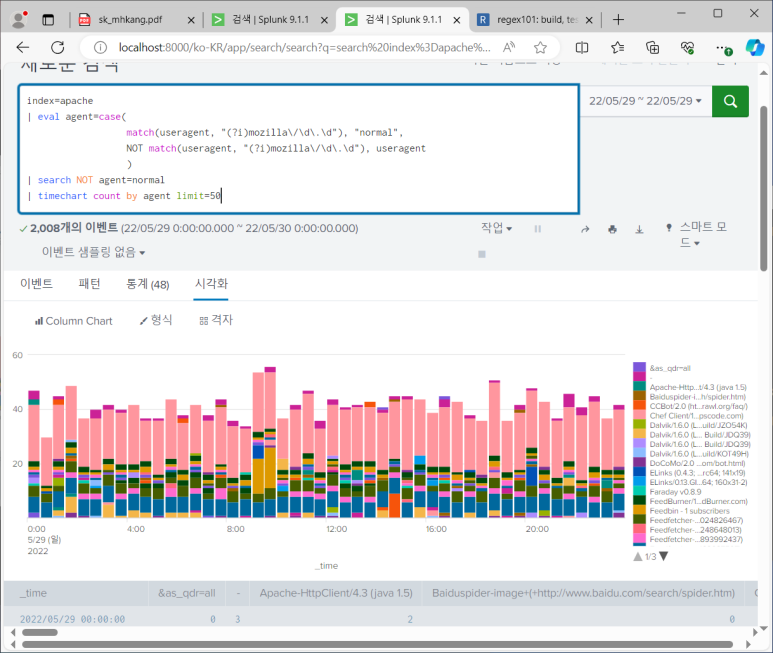Click the Baiduspider legend entry
773x653 pixels.
click(x=697, y=397)
